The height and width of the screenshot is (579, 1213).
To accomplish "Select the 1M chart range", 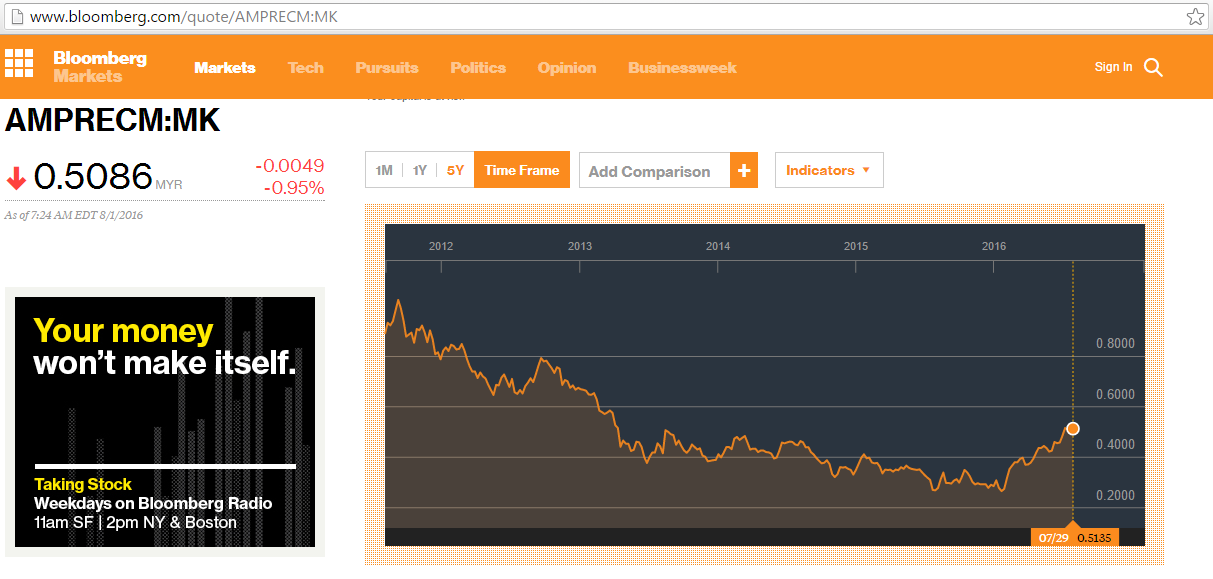I will click(x=384, y=170).
